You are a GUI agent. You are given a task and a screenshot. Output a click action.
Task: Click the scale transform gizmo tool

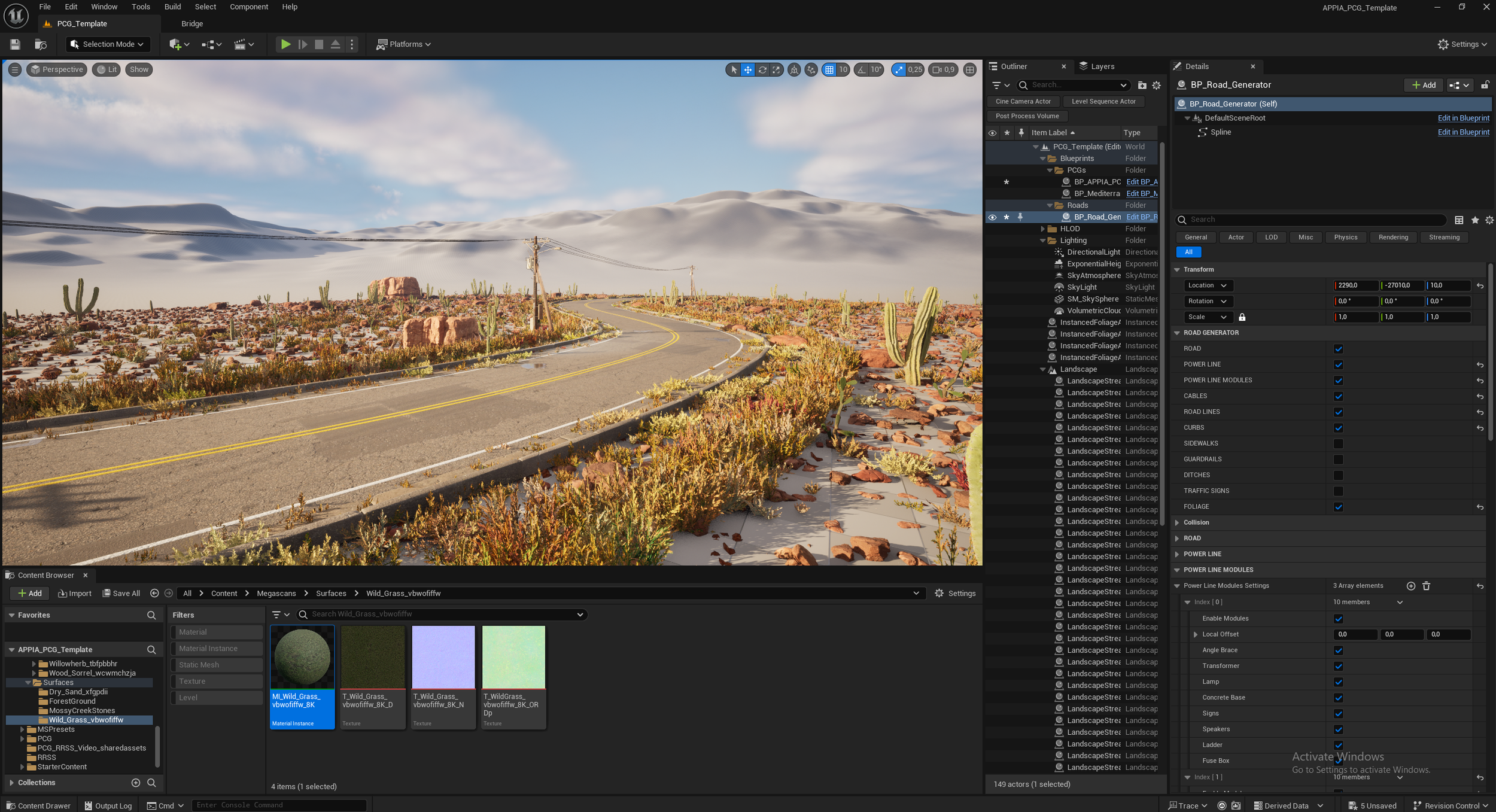tap(776, 70)
